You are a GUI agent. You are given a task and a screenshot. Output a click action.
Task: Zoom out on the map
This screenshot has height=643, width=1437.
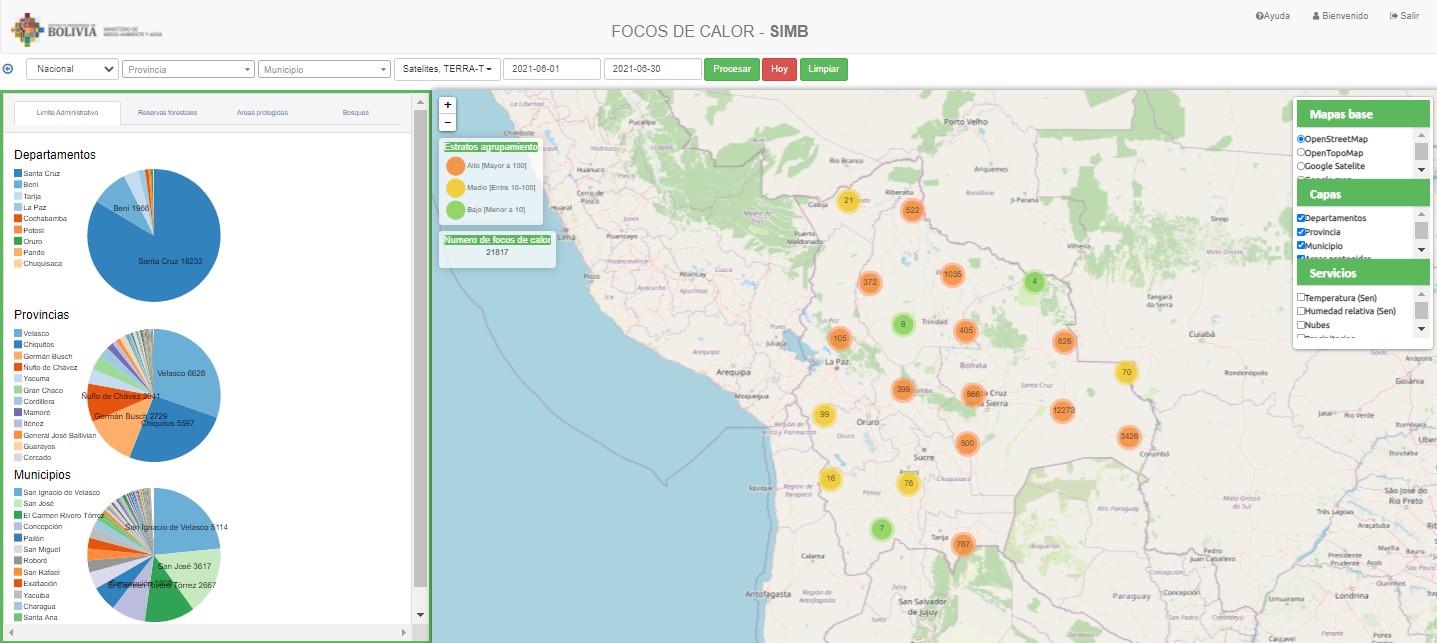point(447,122)
